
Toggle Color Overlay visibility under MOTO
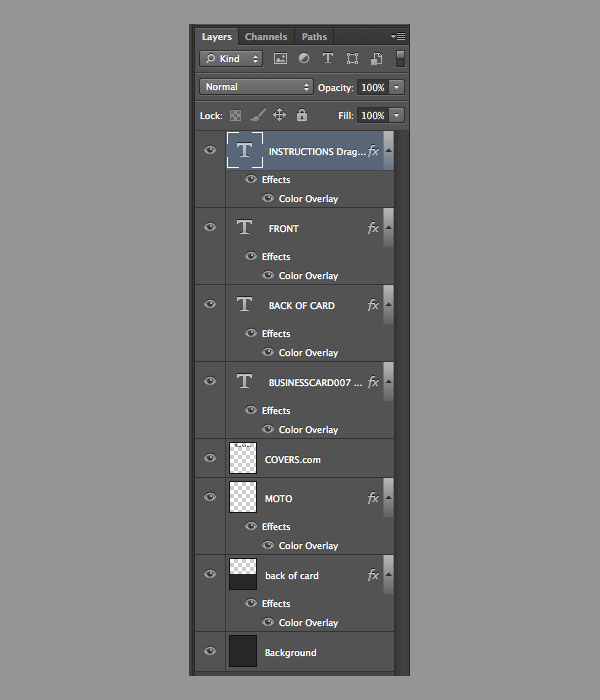click(268, 545)
